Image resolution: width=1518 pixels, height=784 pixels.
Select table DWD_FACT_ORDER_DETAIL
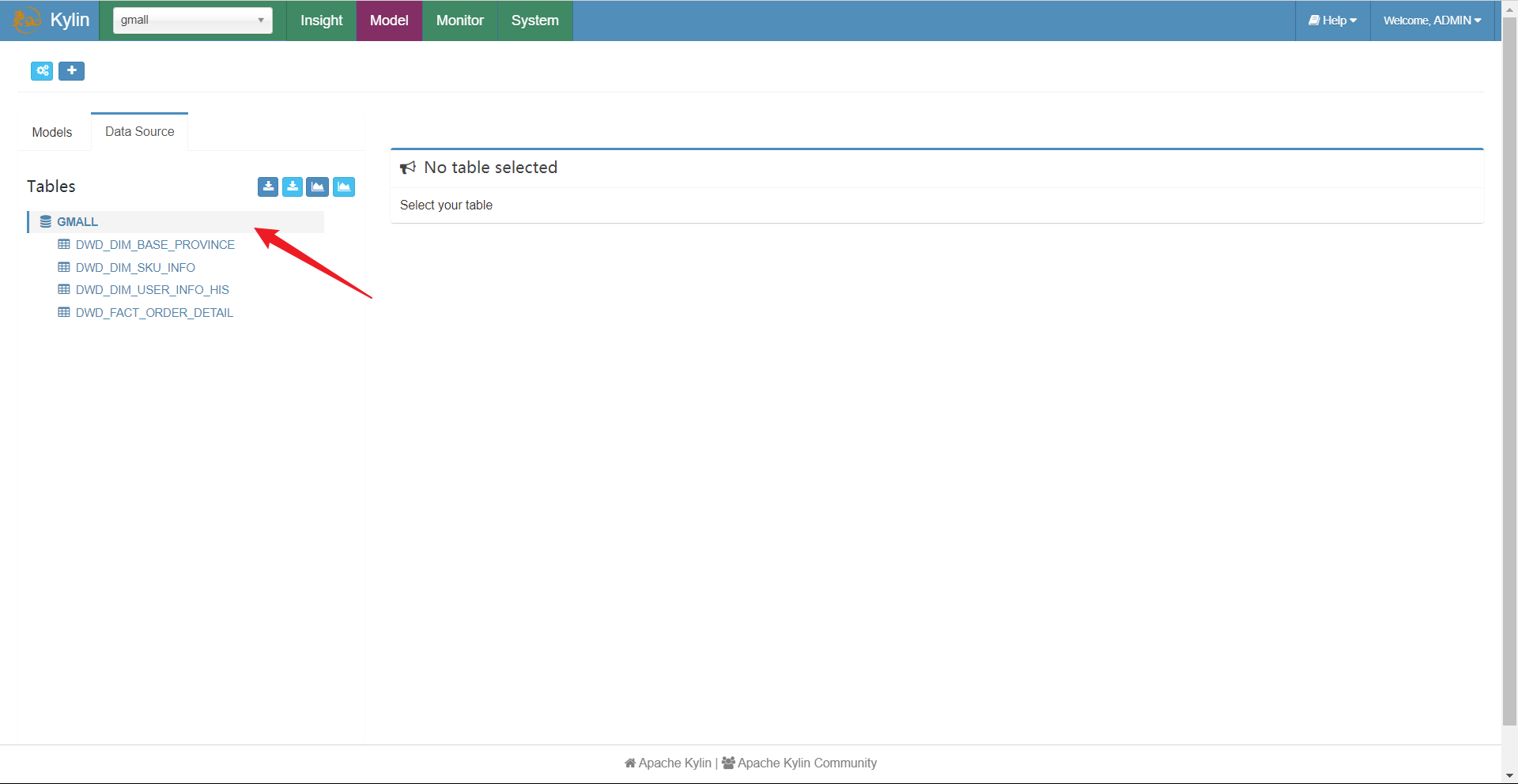(154, 313)
